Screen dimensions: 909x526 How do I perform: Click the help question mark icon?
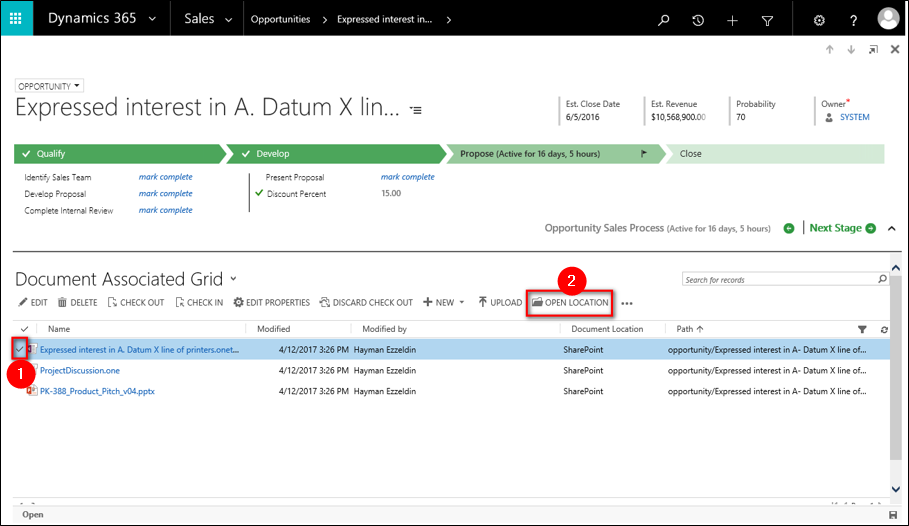click(853, 20)
